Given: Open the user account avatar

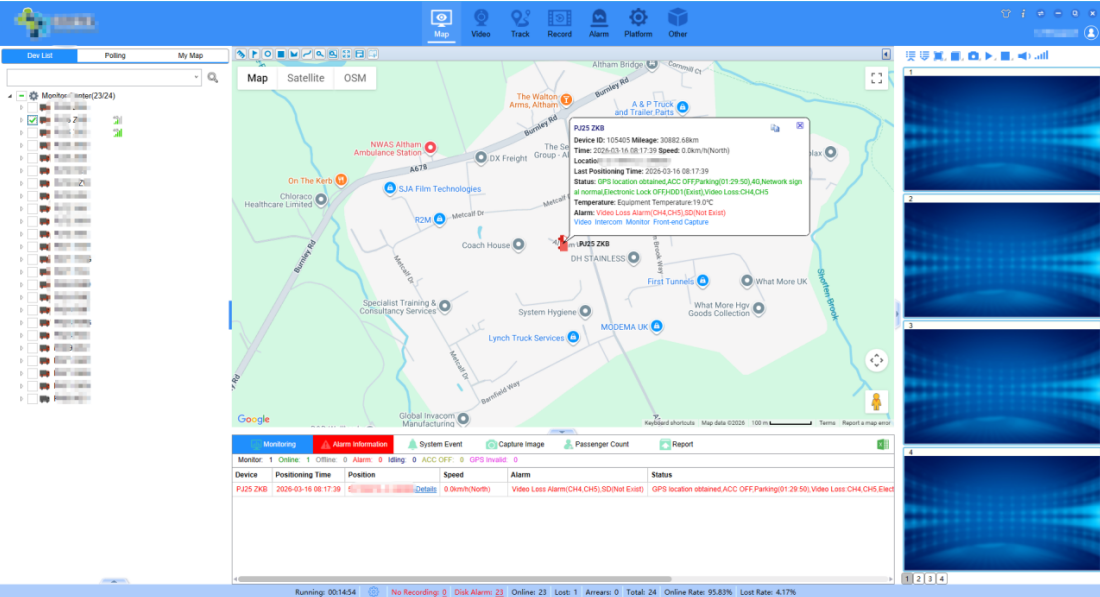Looking at the screenshot, I should 1091,32.
